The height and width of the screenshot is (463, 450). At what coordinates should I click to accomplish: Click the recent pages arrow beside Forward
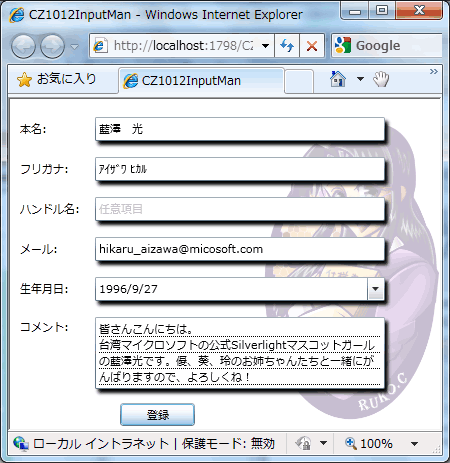tap(75, 46)
